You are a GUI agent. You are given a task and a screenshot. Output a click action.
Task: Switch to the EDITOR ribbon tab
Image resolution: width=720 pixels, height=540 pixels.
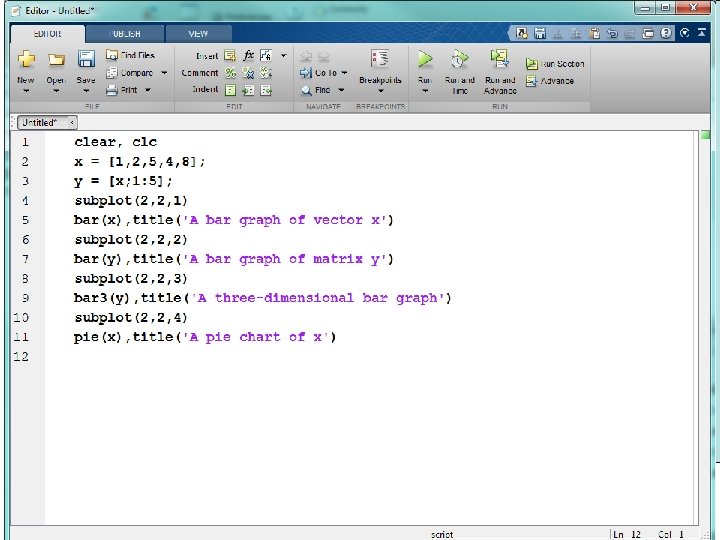click(47, 34)
